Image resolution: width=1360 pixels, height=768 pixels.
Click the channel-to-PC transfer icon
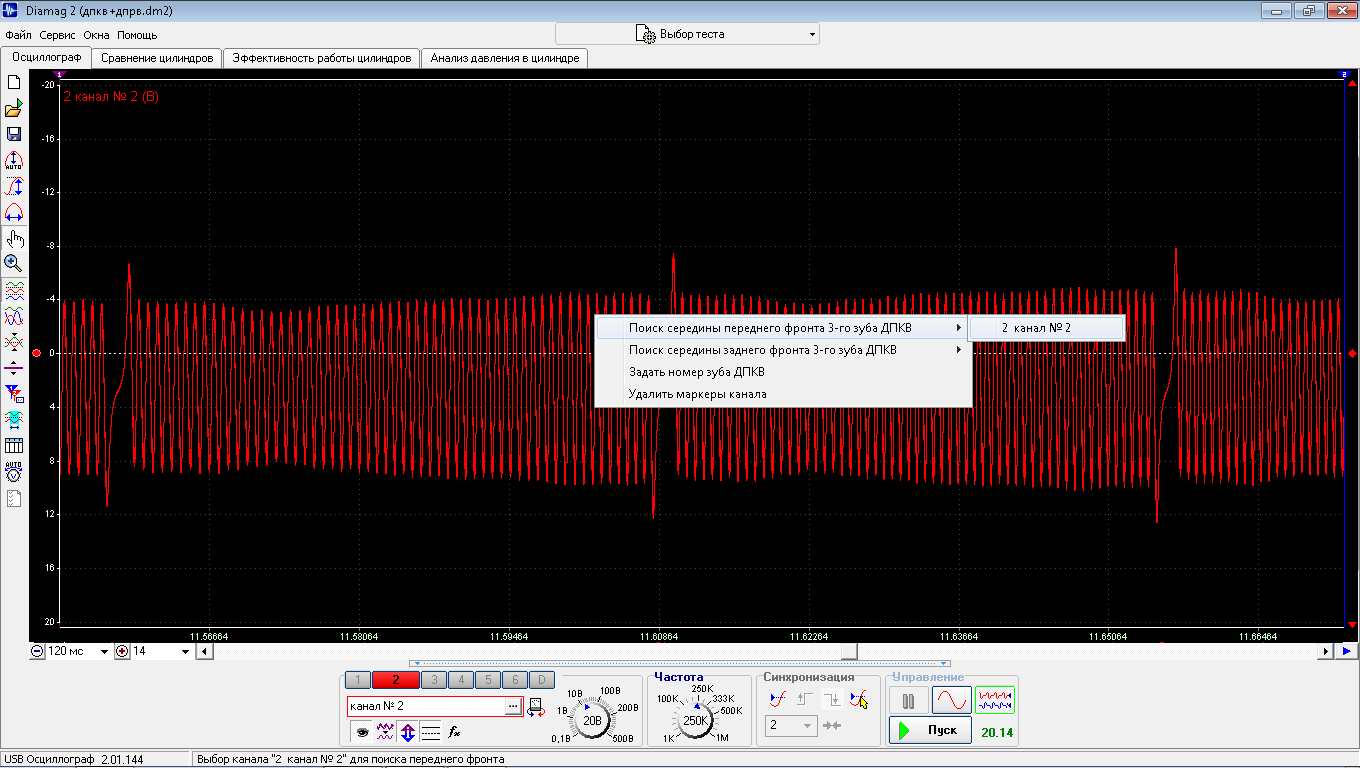[x=537, y=707]
